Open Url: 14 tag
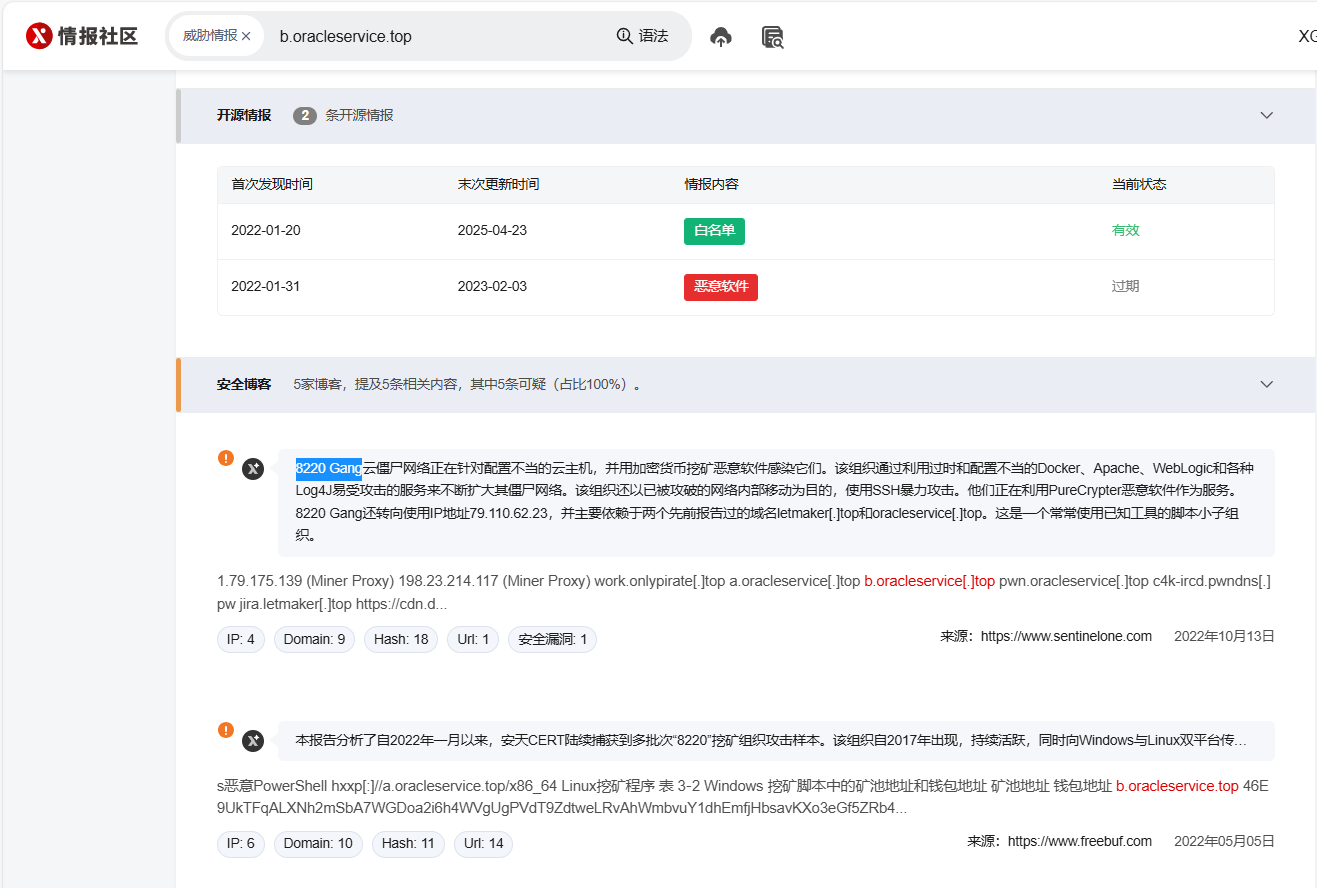The height and width of the screenshot is (888, 1317). (484, 844)
